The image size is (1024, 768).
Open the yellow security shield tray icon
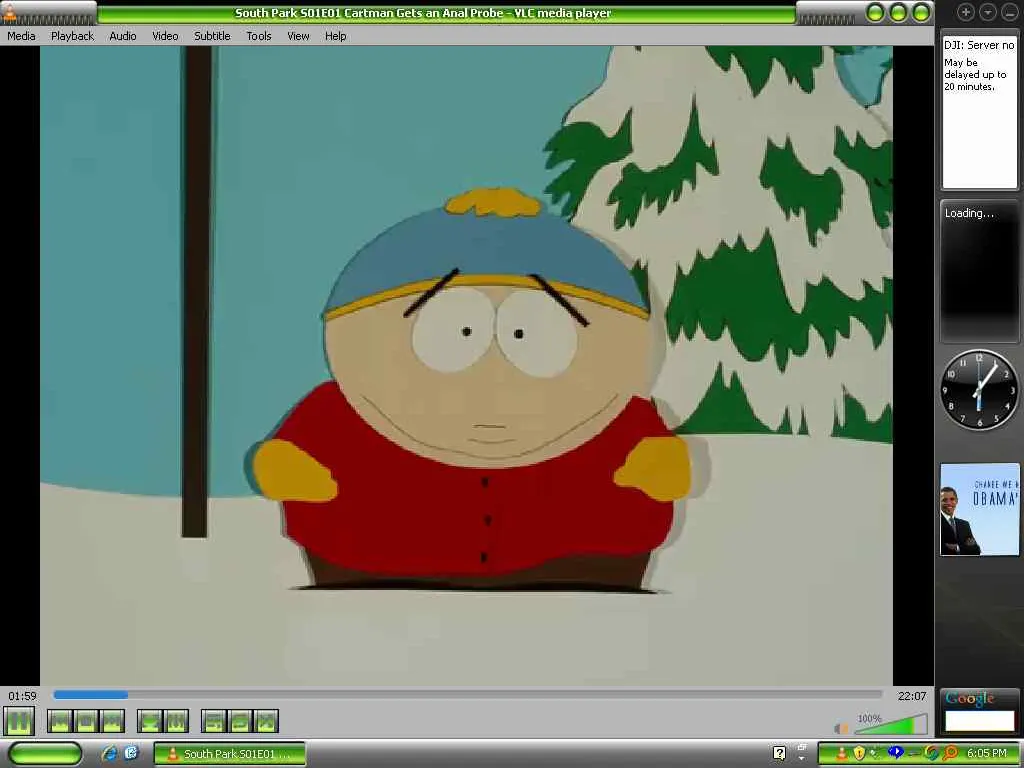(x=859, y=754)
